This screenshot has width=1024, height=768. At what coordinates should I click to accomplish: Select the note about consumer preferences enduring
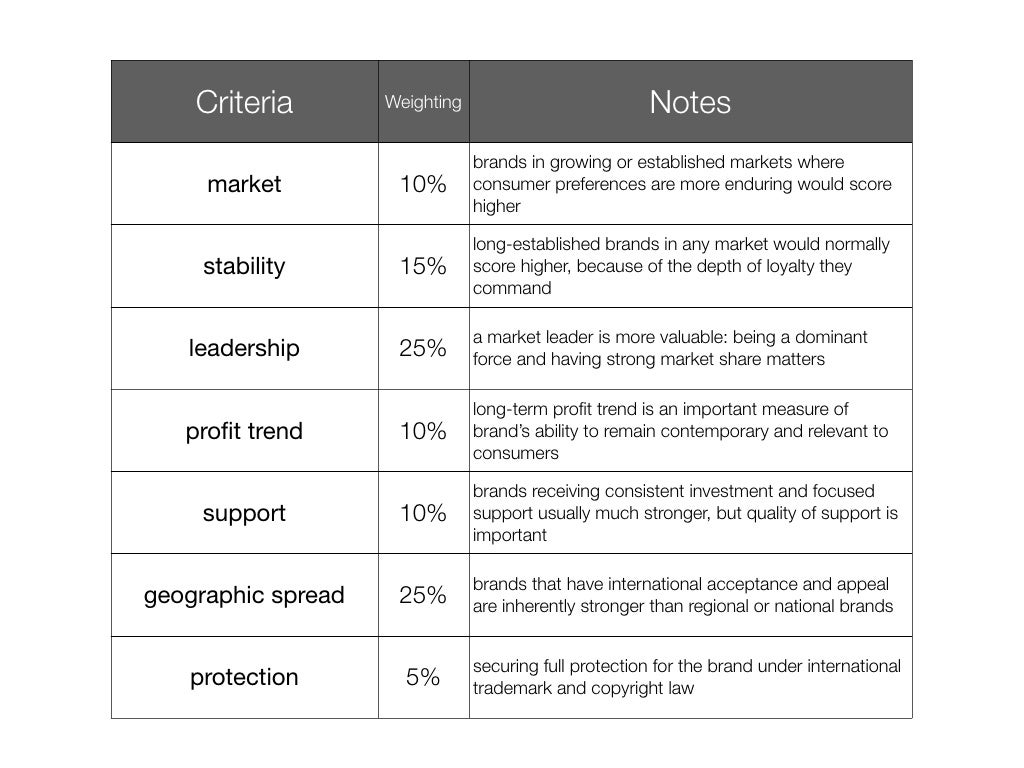click(690, 184)
